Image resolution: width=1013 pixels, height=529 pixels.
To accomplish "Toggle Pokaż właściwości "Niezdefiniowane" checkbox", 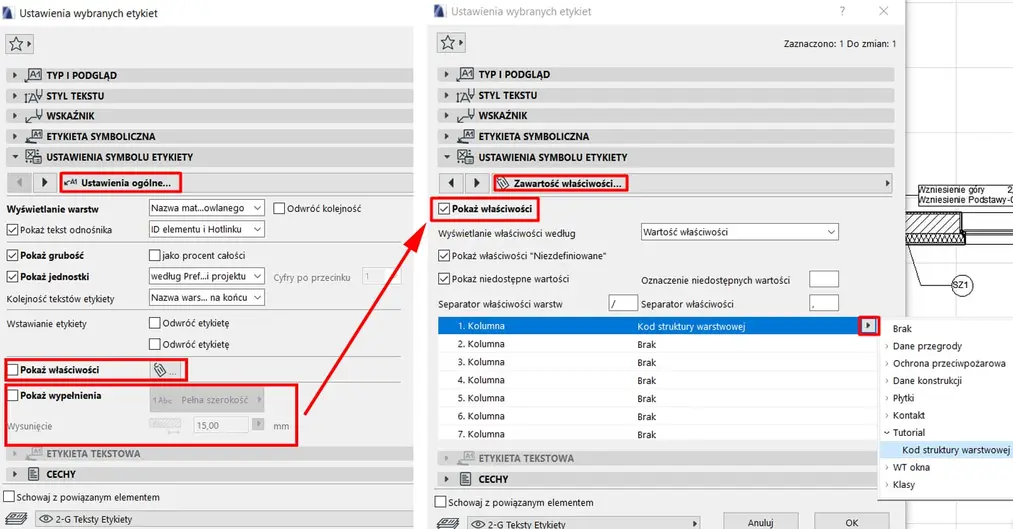I will (444, 256).
